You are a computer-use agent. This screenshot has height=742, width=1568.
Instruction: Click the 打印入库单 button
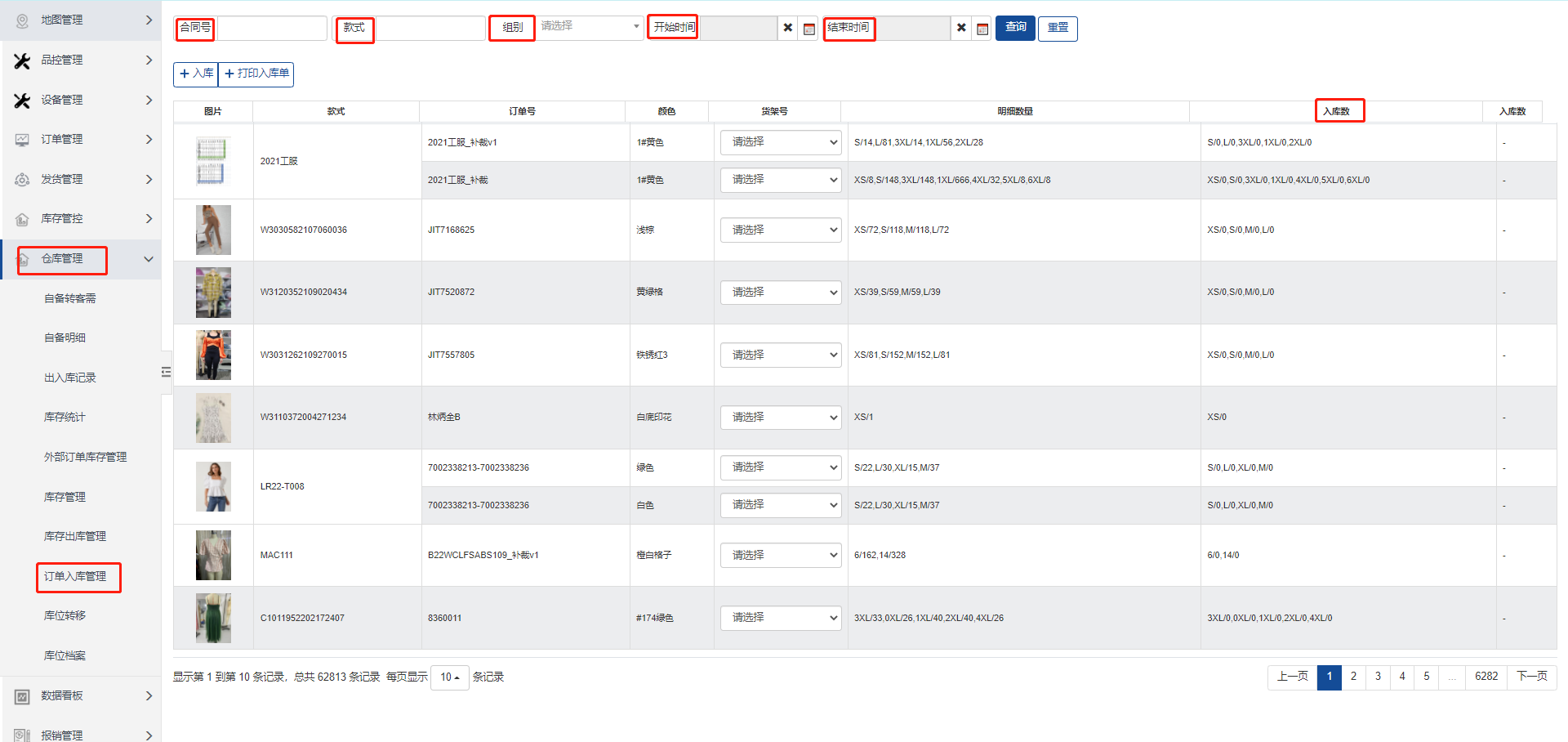[256, 74]
